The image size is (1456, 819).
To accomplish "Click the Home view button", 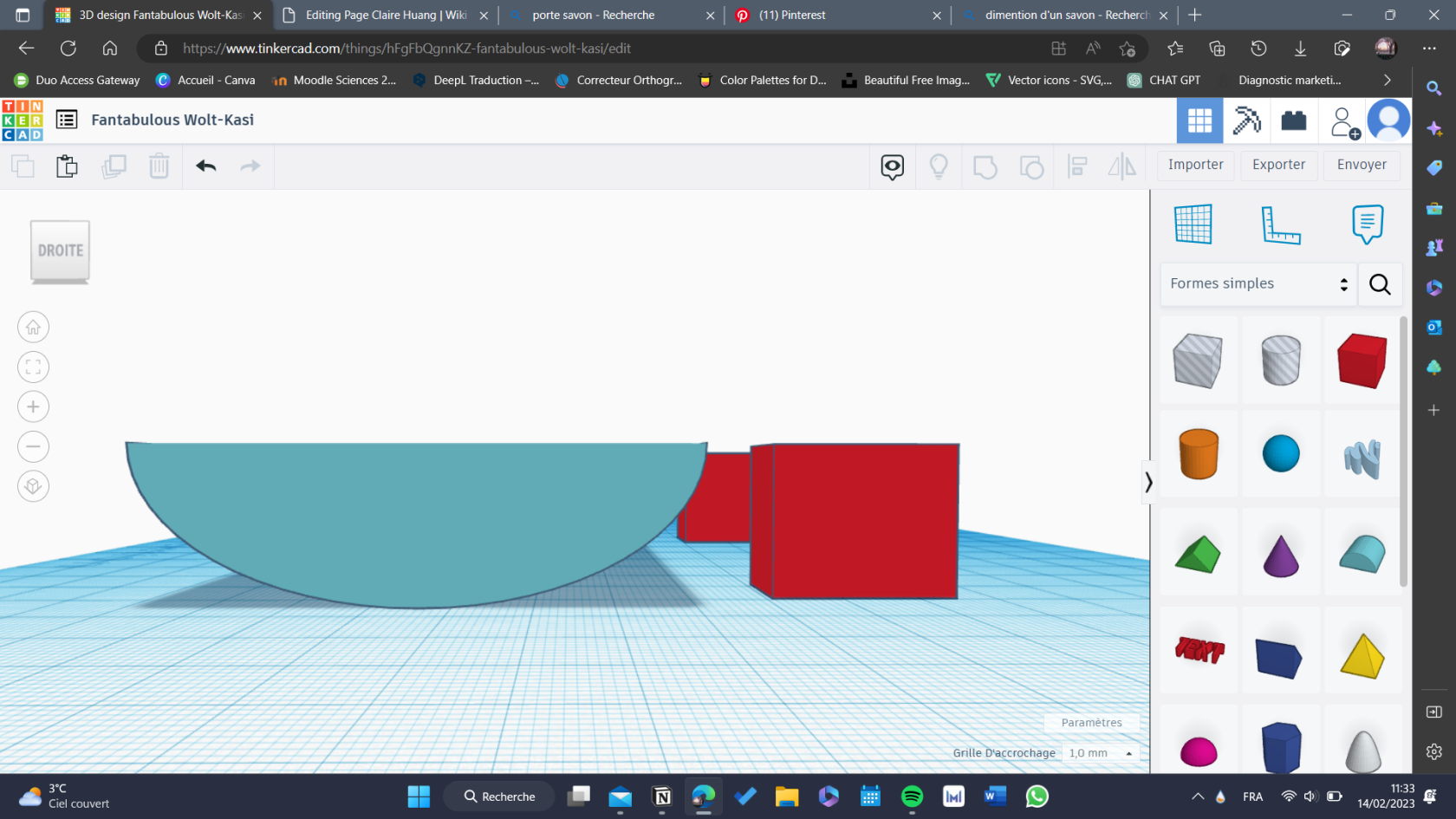I will (33, 328).
